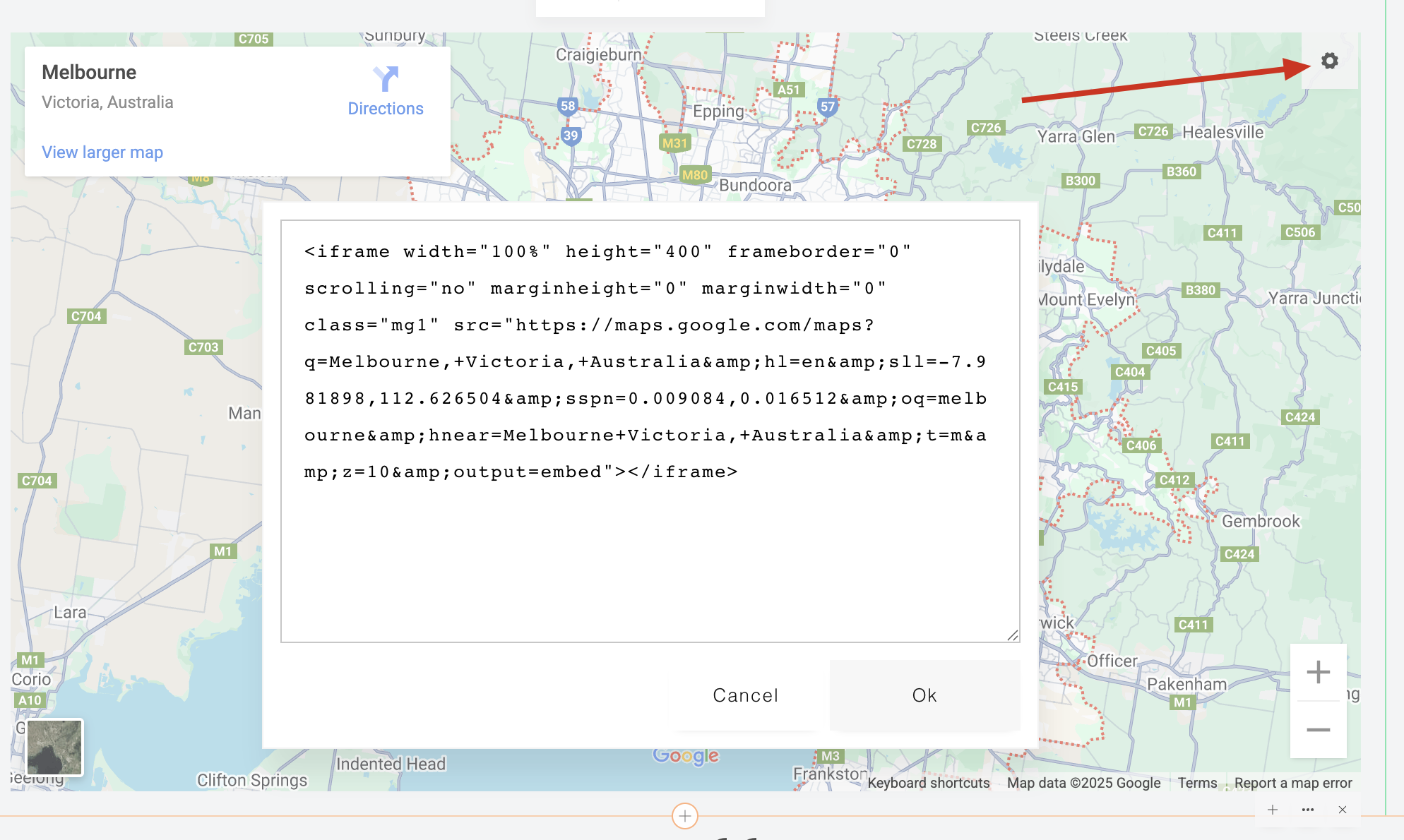
Task: Click the A51 road shield
Action: click(x=788, y=90)
